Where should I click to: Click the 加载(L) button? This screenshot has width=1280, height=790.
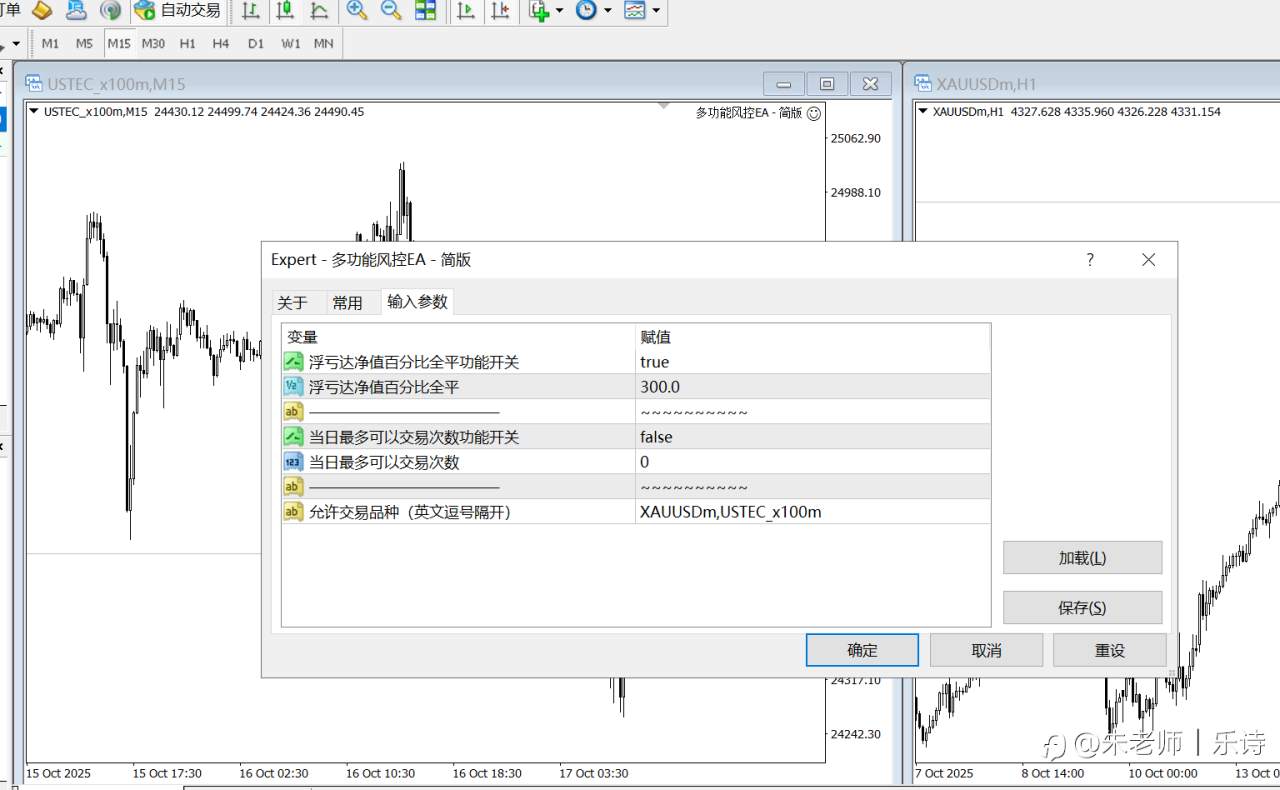[x=1082, y=558]
